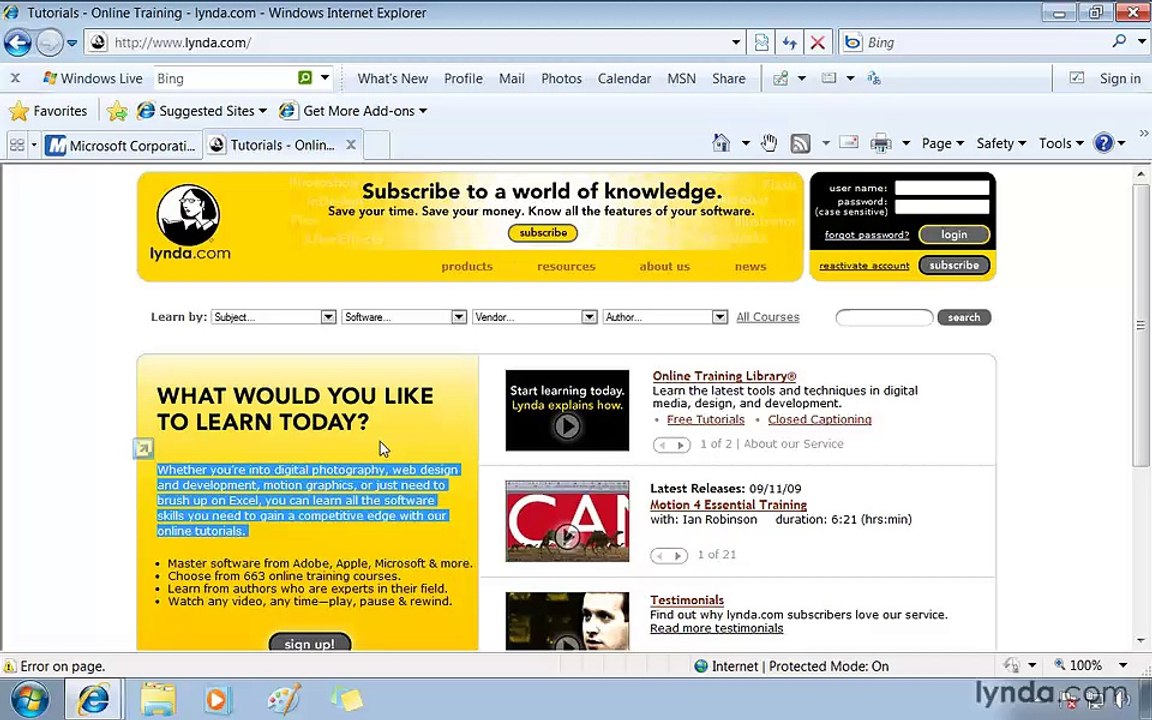Image resolution: width=1152 pixels, height=720 pixels.
Task: Go back using the browser Back arrow
Action: coord(18,43)
